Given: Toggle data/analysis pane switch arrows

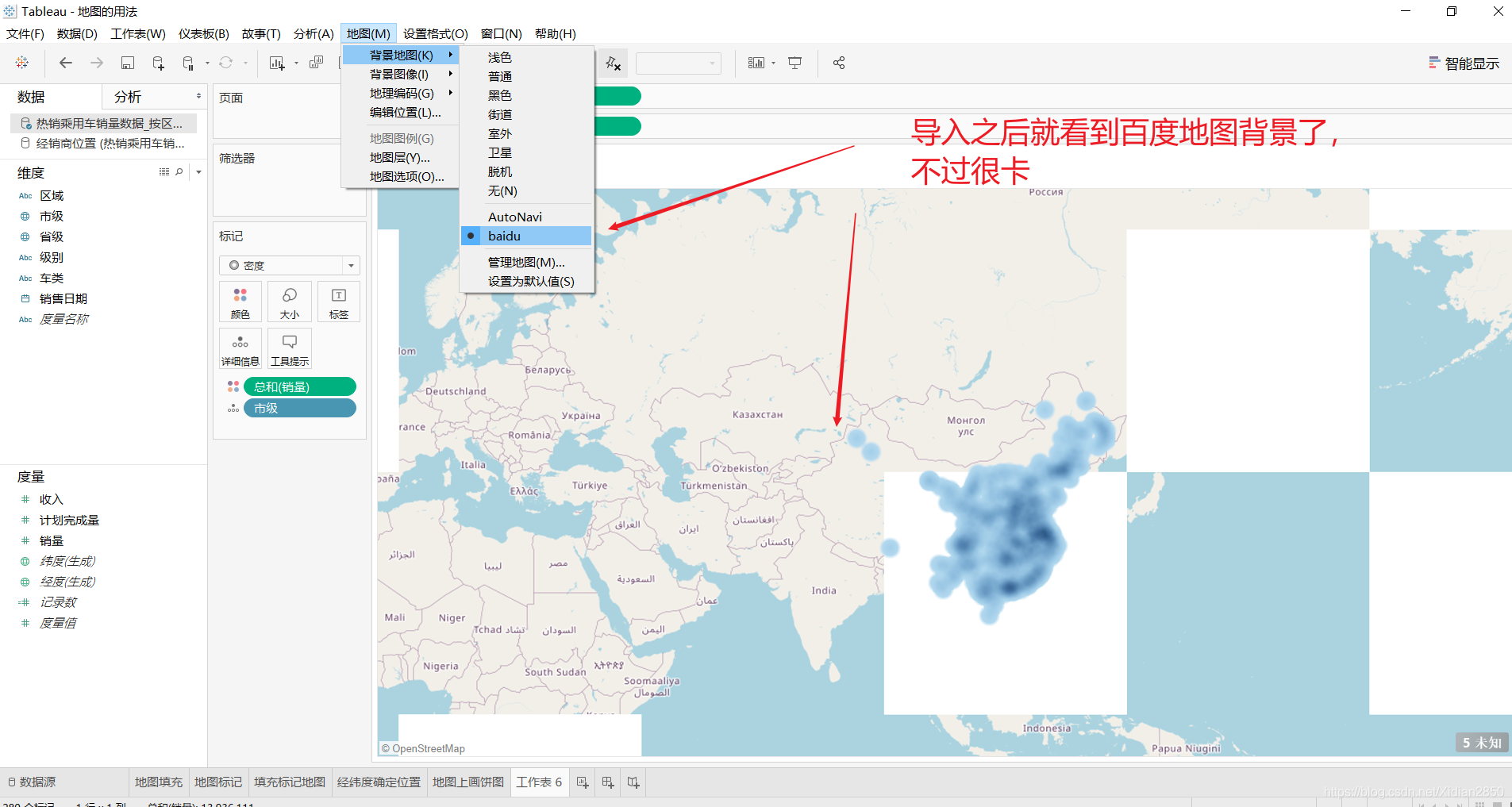Looking at the screenshot, I should [198, 96].
